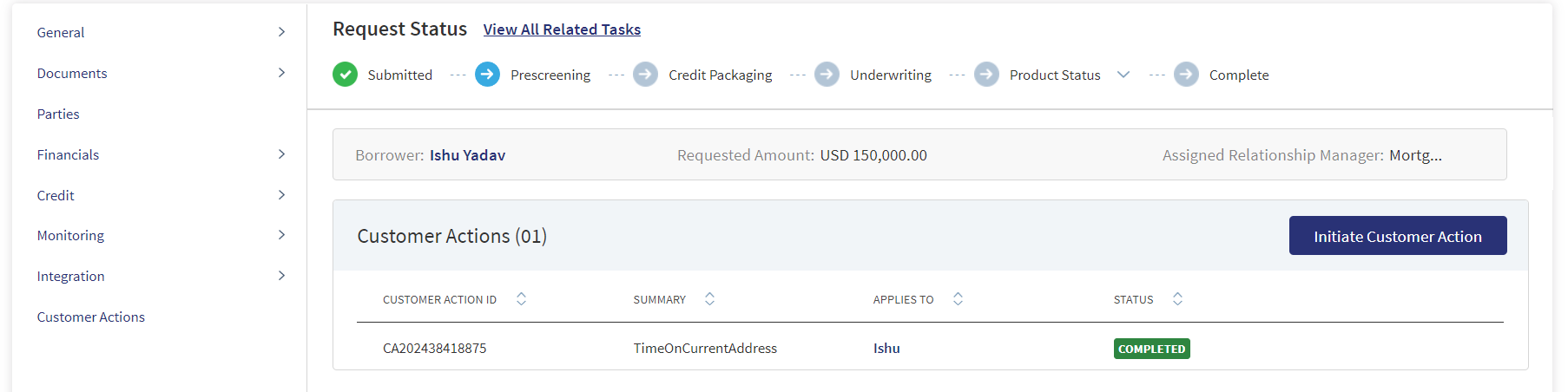The image size is (1568, 392).
Task: Click the Underwriting step label
Action: pyautogui.click(x=891, y=75)
